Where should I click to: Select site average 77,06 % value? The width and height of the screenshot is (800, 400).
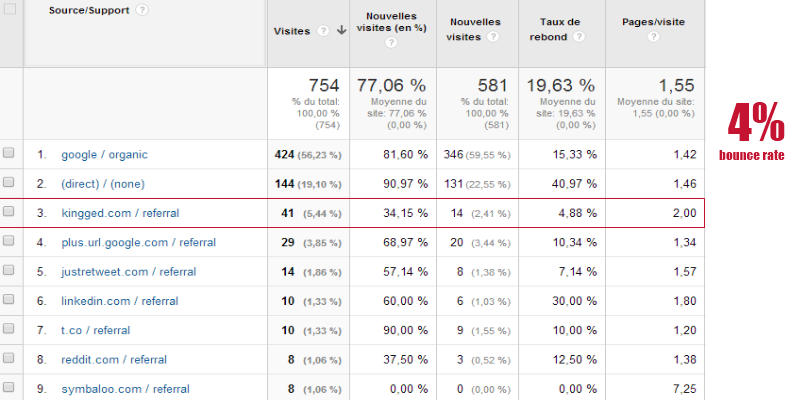(x=391, y=85)
